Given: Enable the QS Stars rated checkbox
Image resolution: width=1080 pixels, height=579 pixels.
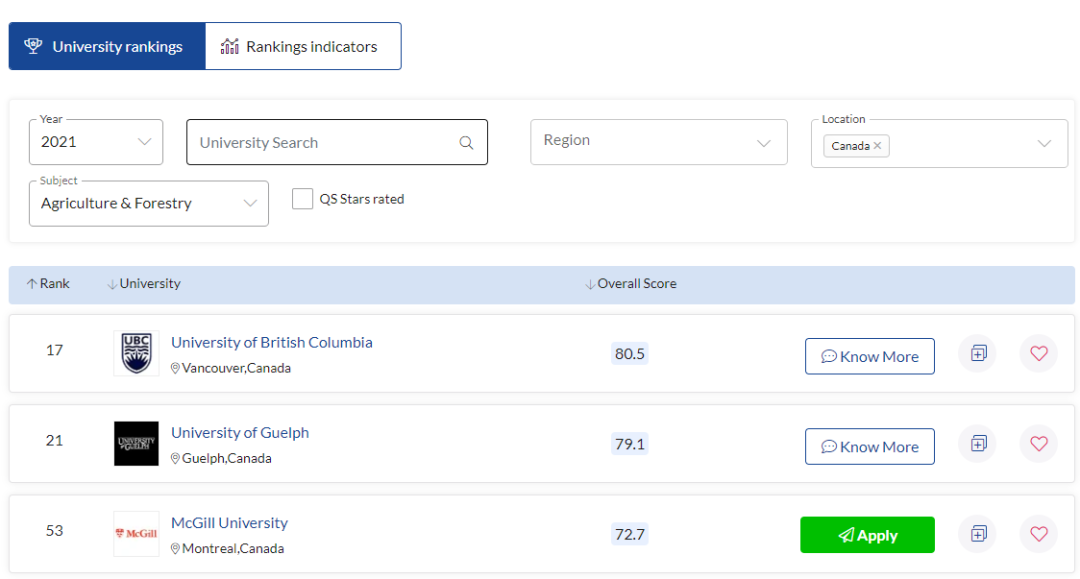Looking at the screenshot, I should (302, 199).
